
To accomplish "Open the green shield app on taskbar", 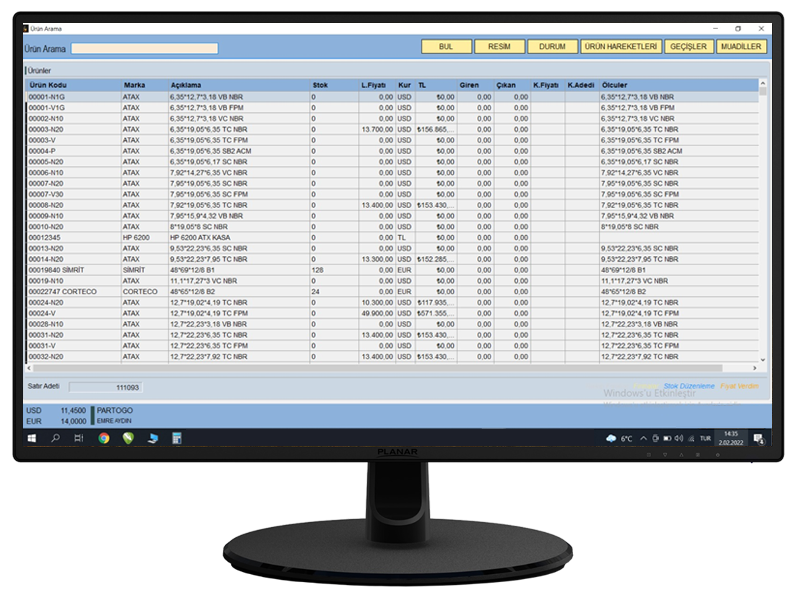I will tap(128, 438).
